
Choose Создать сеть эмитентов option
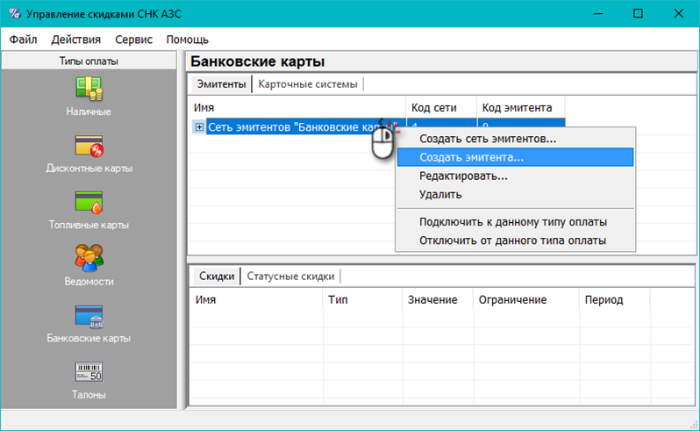coord(487,138)
